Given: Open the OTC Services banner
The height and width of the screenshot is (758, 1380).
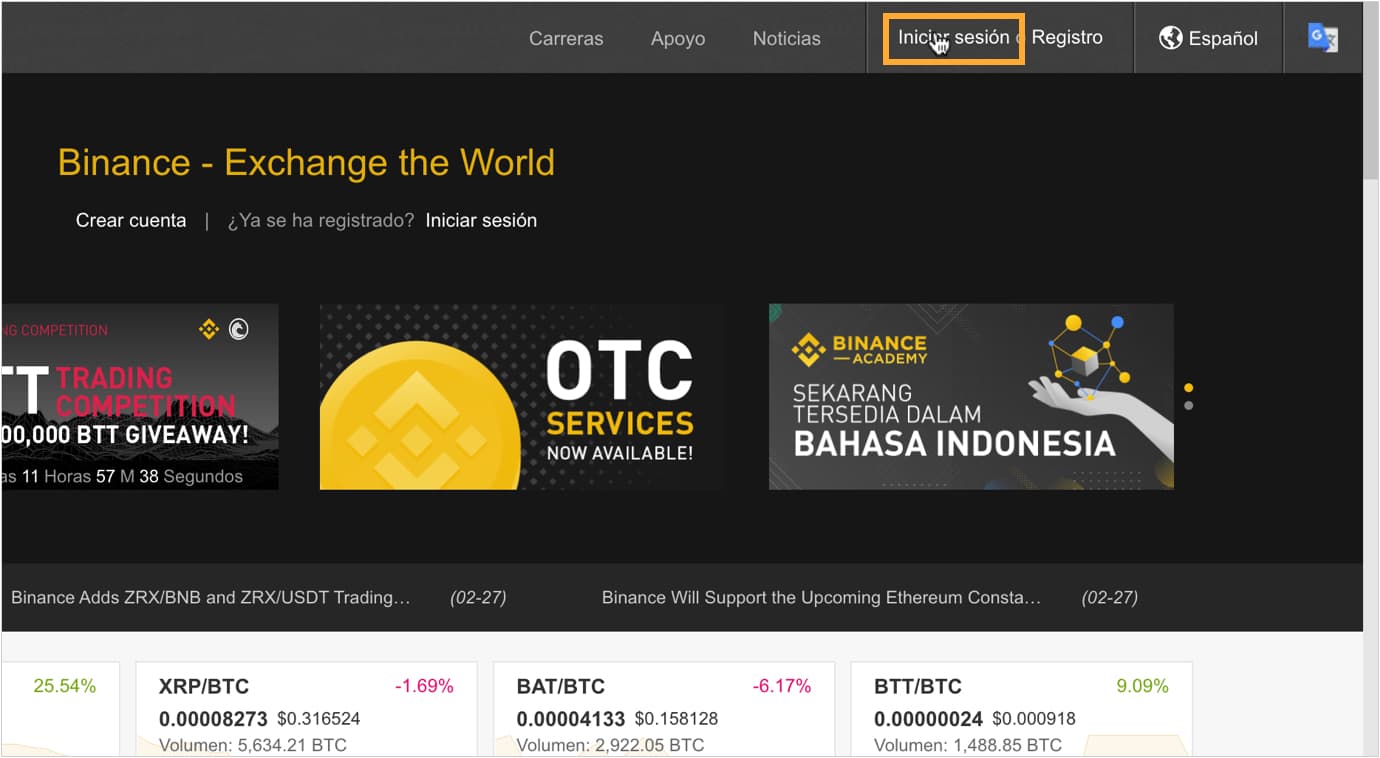Looking at the screenshot, I should pos(522,397).
